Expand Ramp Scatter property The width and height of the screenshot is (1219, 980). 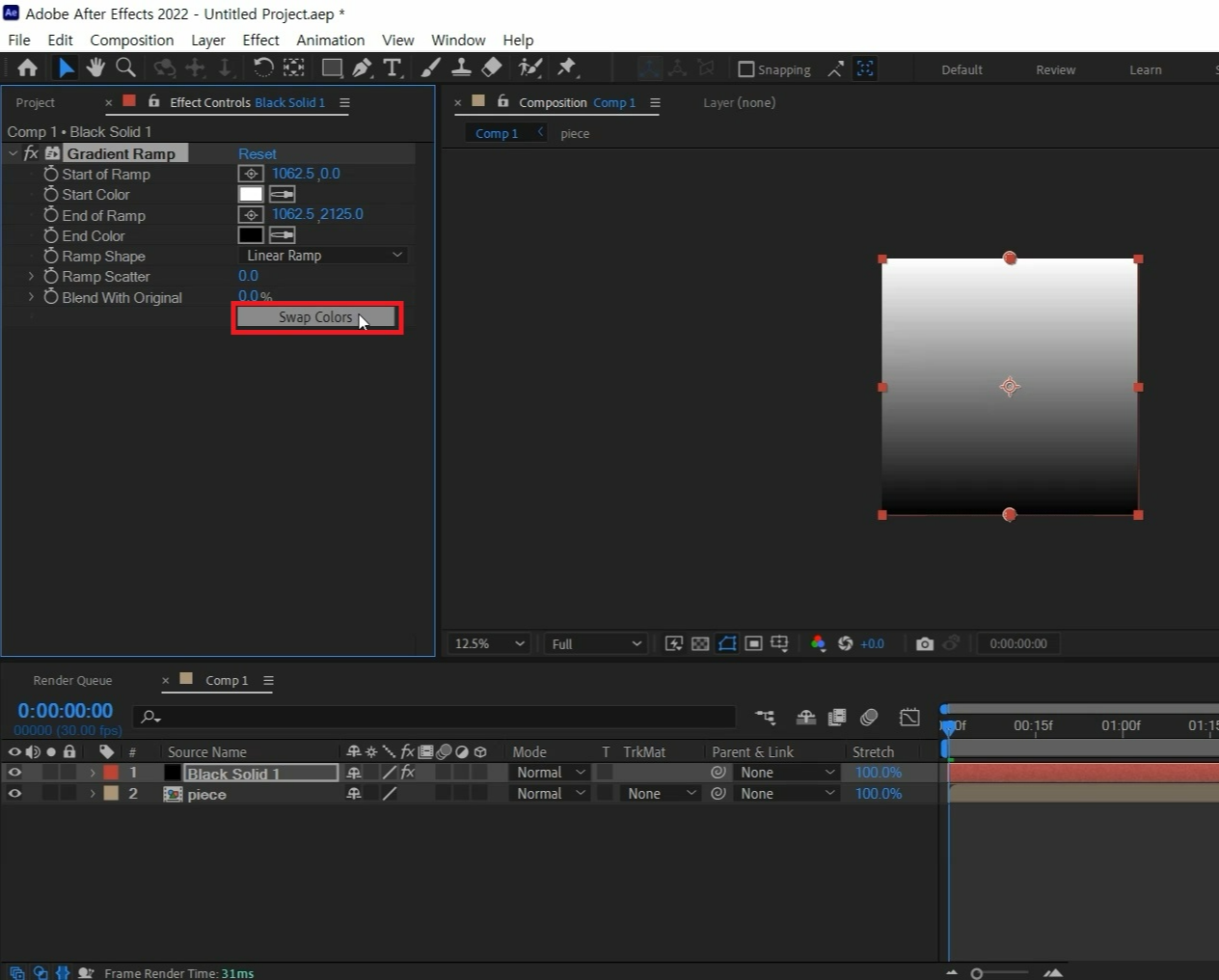(31, 276)
